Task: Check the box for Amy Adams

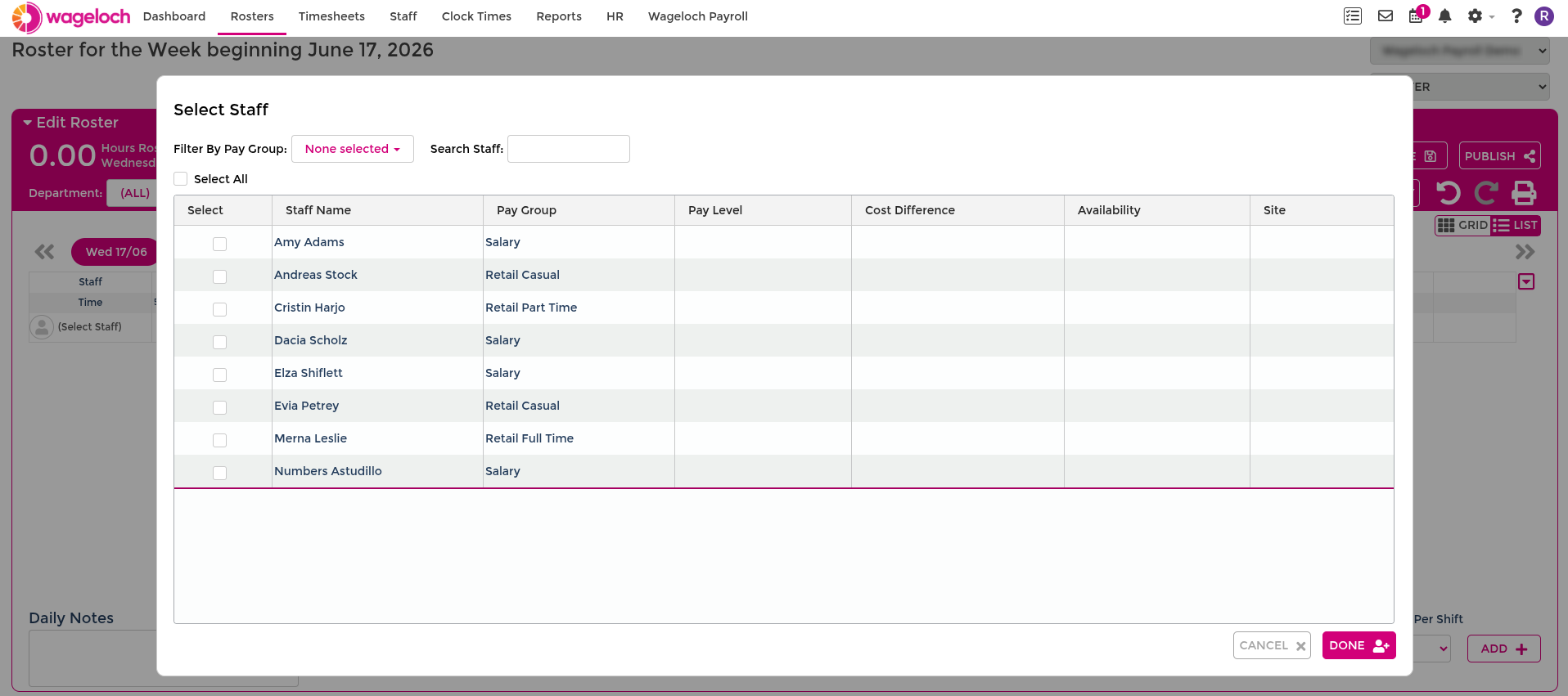Action: click(x=219, y=244)
